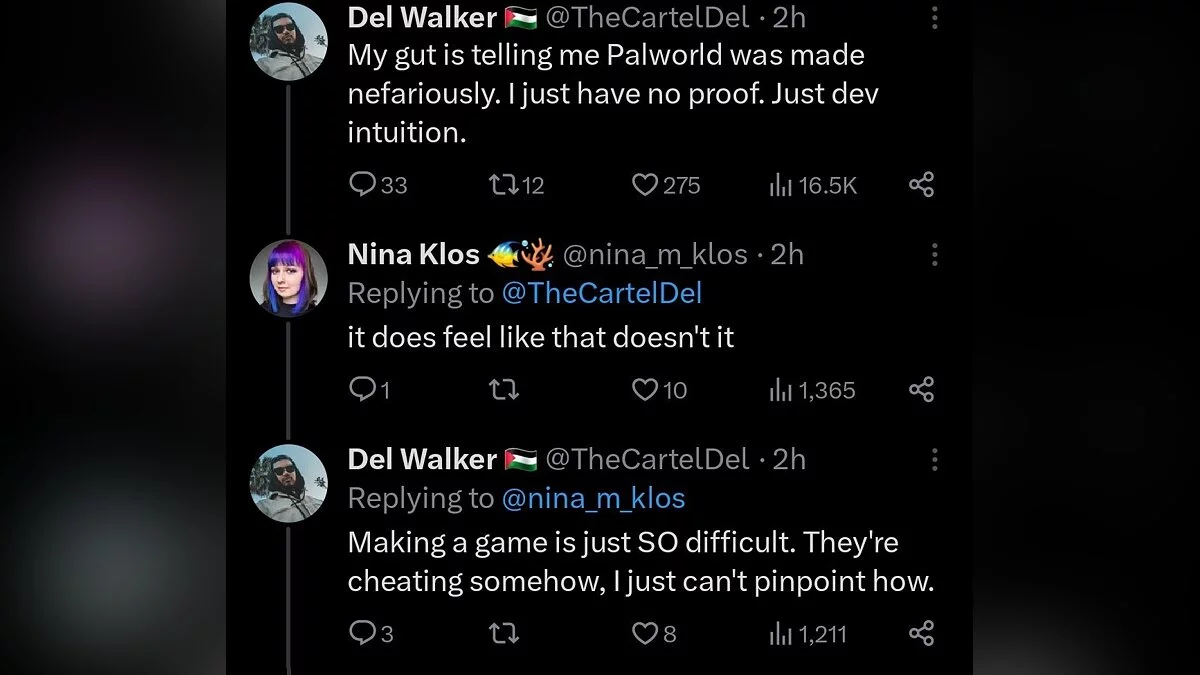The image size is (1200, 675).
Task: Like the tweet with 275 likes
Action: [646, 185]
